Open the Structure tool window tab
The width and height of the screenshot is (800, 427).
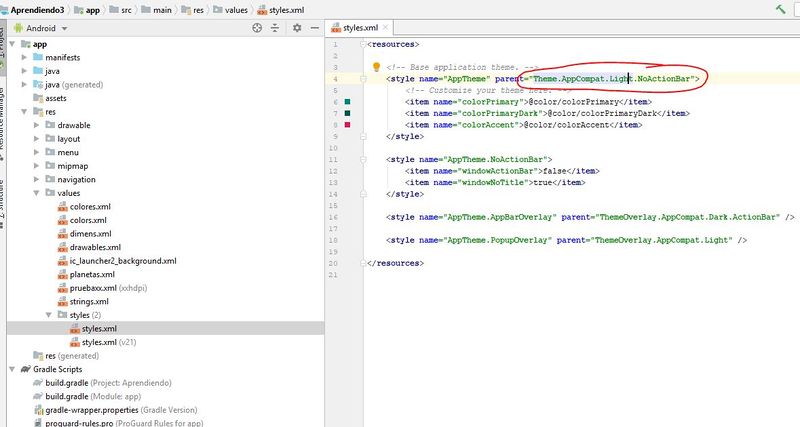click(x=2, y=203)
